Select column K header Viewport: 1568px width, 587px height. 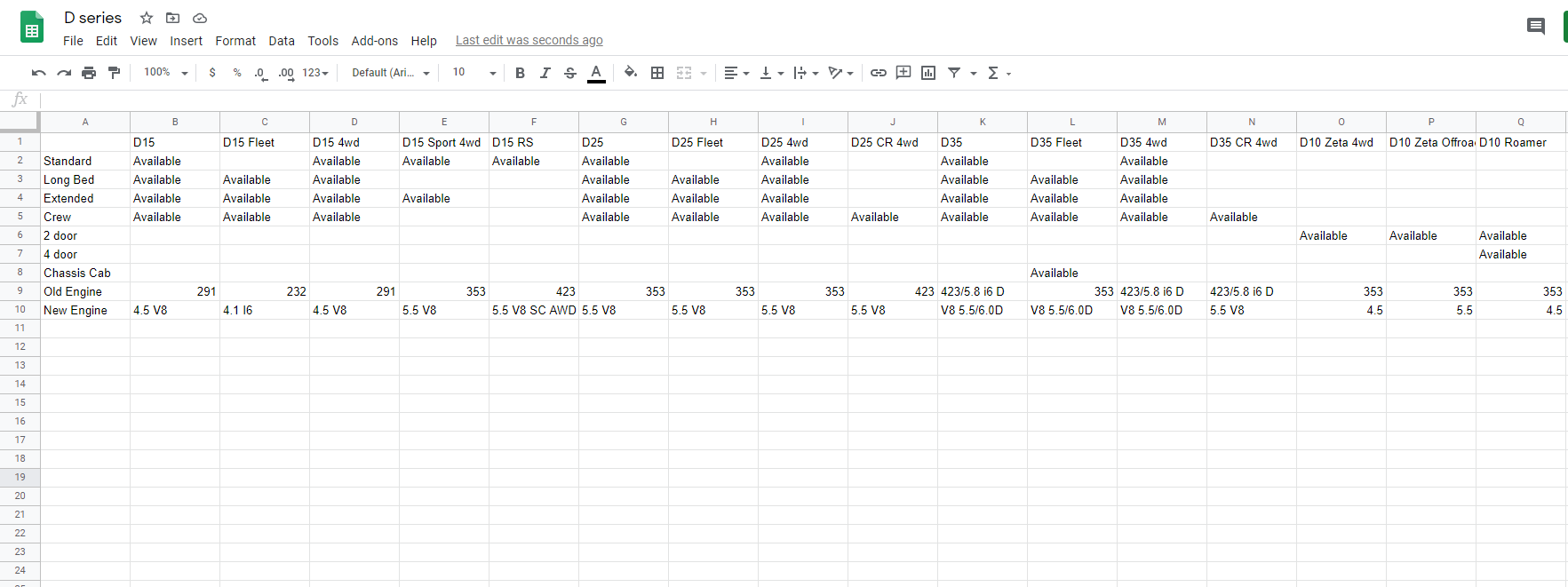[983, 122]
